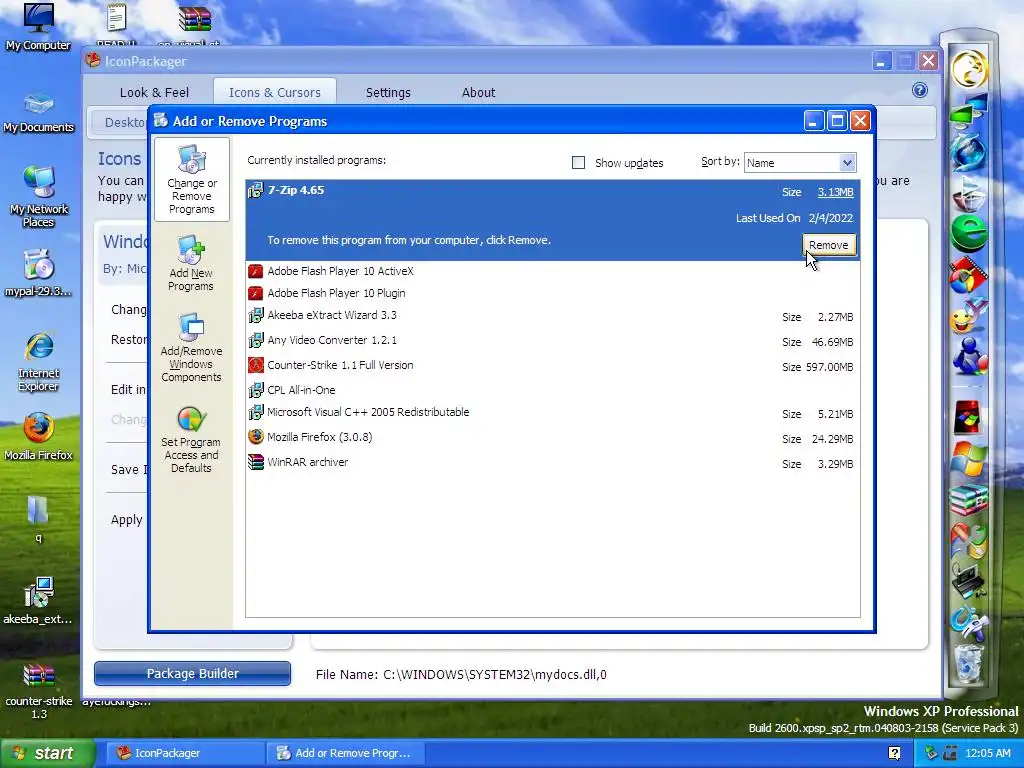This screenshot has width=1024, height=768.
Task: Click the CPL All-in-One list icon
Action: click(x=255, y=390)
